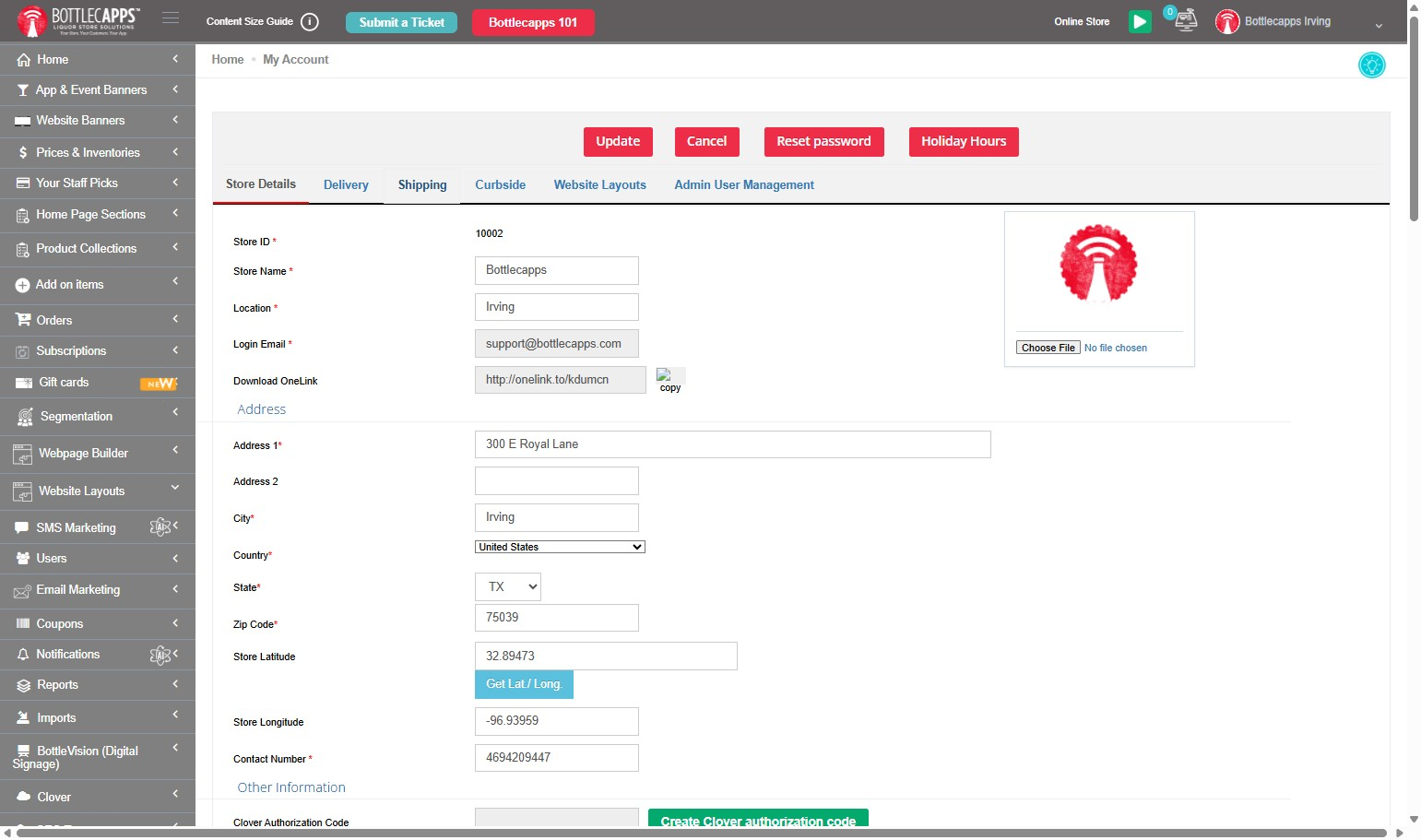
Task: Expand the Imports sidebar chevron
Action: point(175,715)
